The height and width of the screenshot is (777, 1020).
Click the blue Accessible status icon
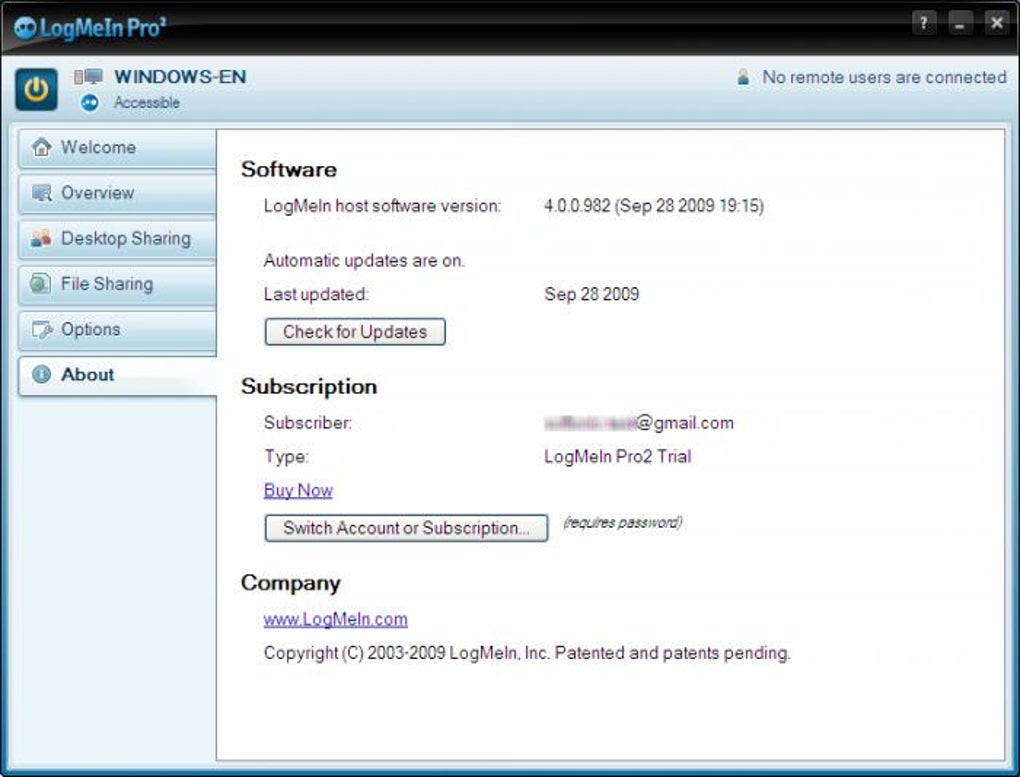[90, 103]
